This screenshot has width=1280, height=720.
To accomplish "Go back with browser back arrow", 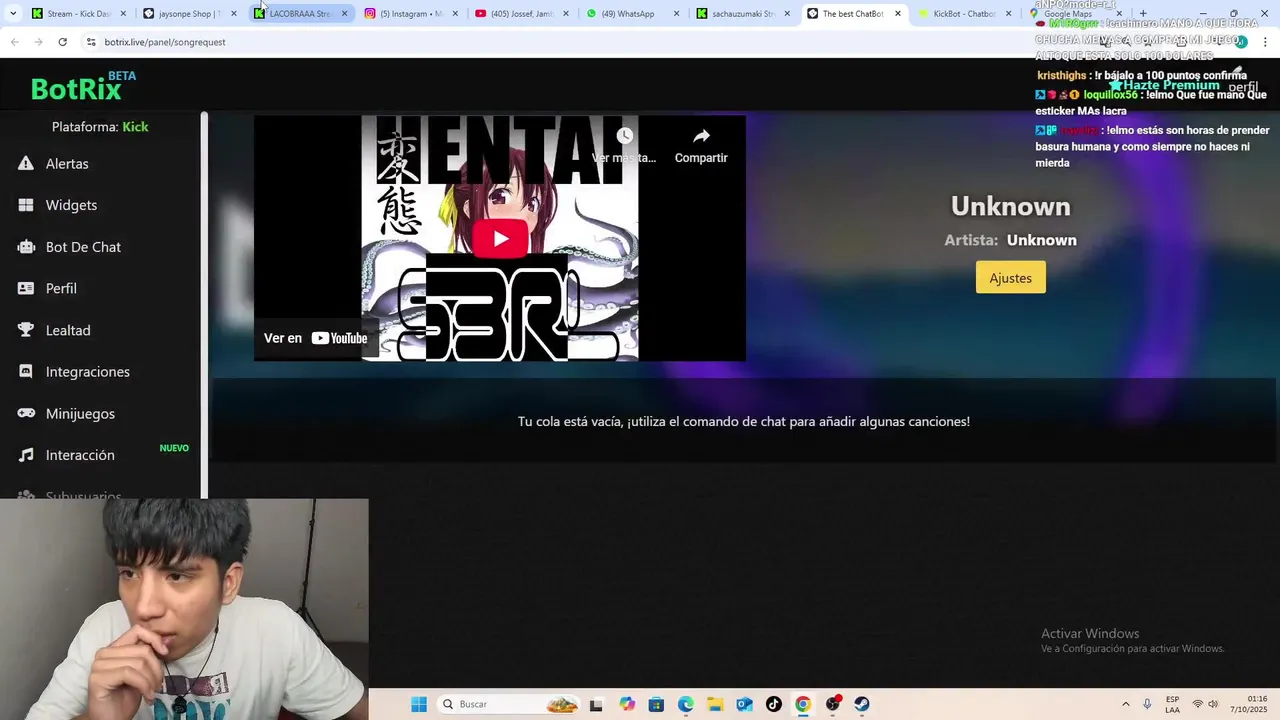I will pos(14,42).
